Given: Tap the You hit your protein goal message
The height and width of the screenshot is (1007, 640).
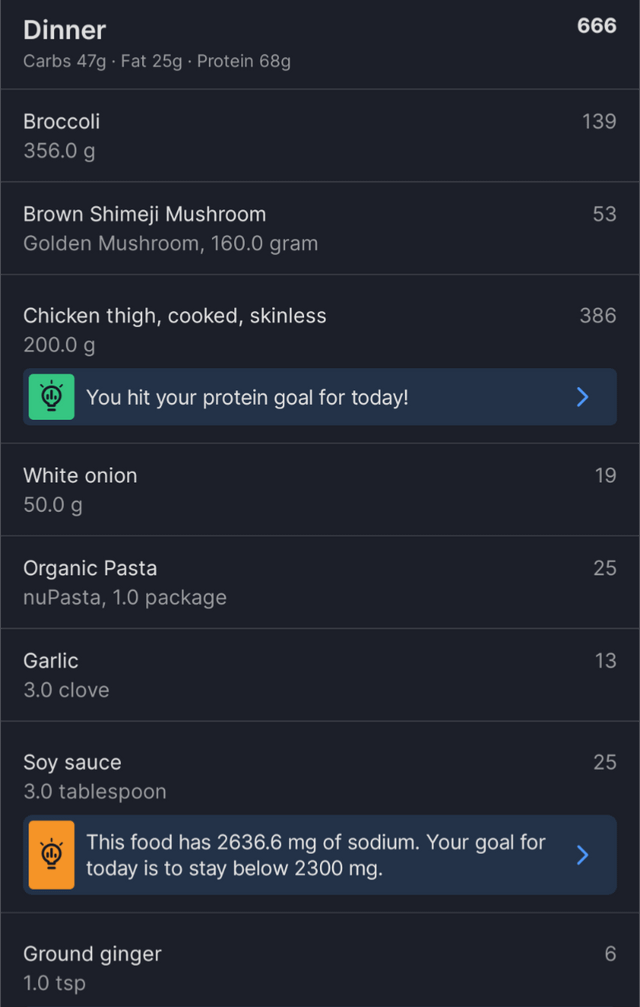Looking at the screenshot, I should point(247,398).
